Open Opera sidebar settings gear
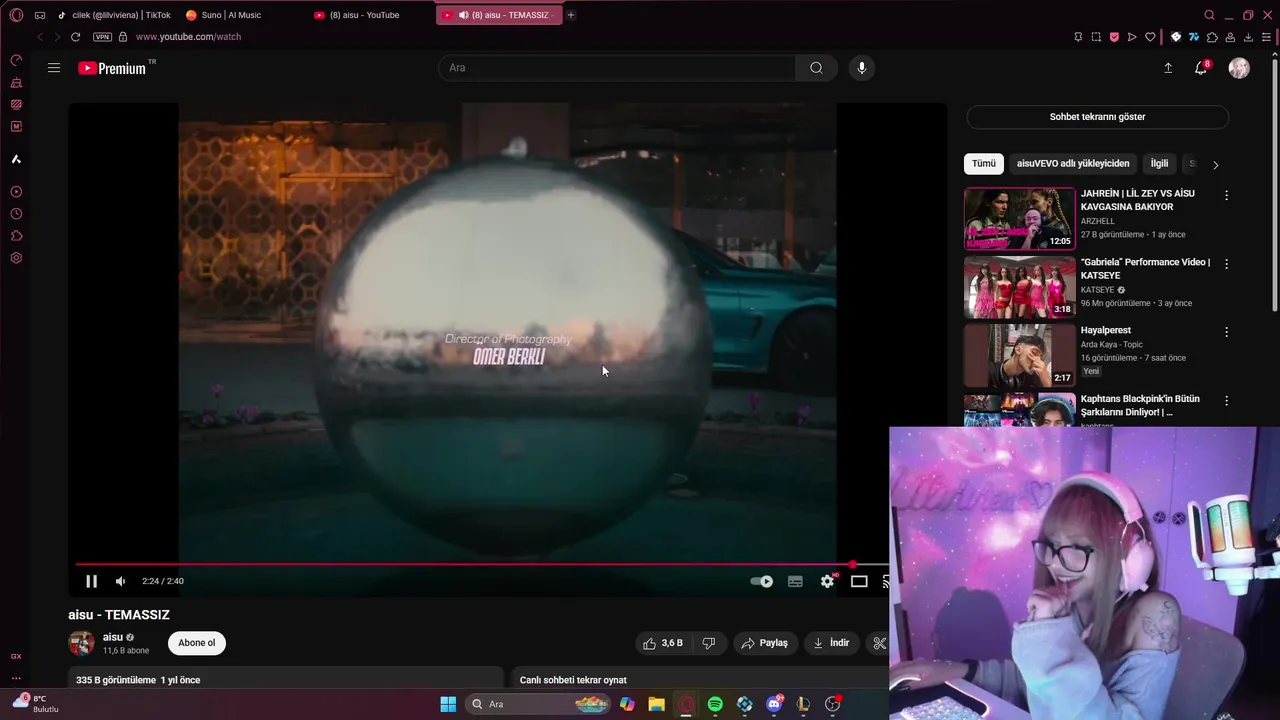 pyautogui.click(x=16, y=258)
